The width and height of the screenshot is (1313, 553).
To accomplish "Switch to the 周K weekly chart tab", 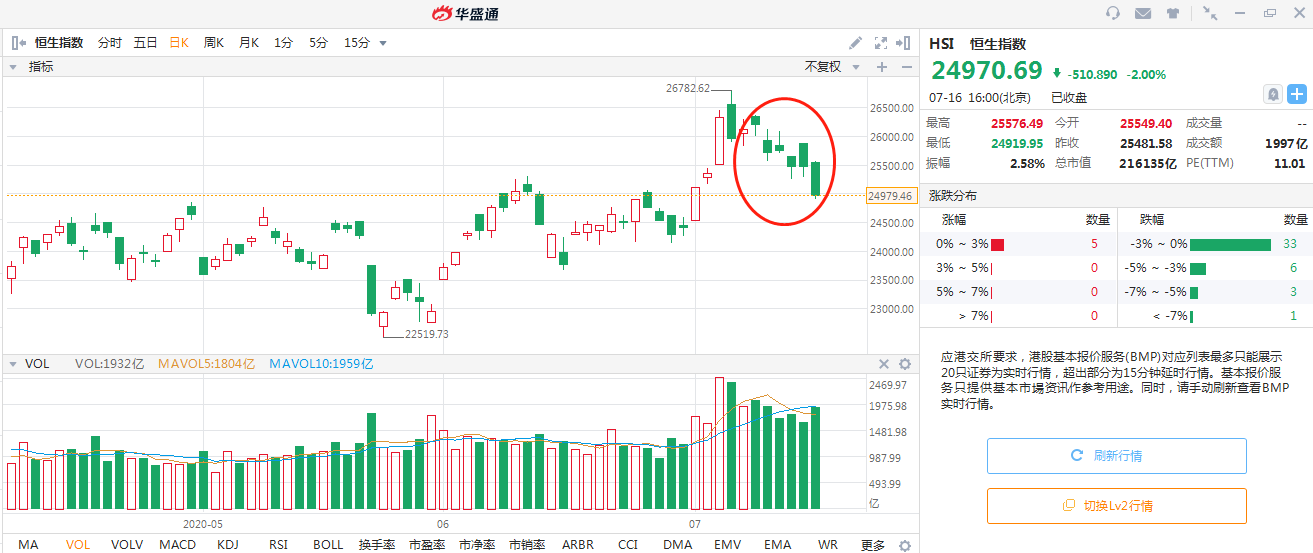I will [x=214, y=43].
